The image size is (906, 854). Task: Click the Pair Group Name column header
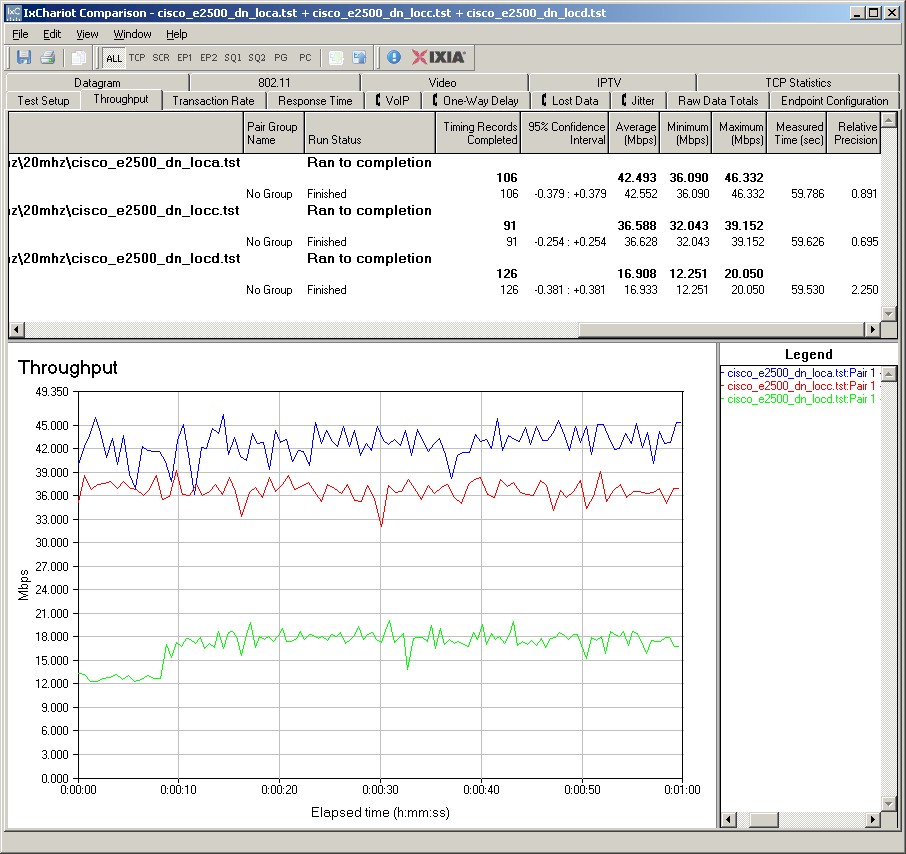(273, 133)
